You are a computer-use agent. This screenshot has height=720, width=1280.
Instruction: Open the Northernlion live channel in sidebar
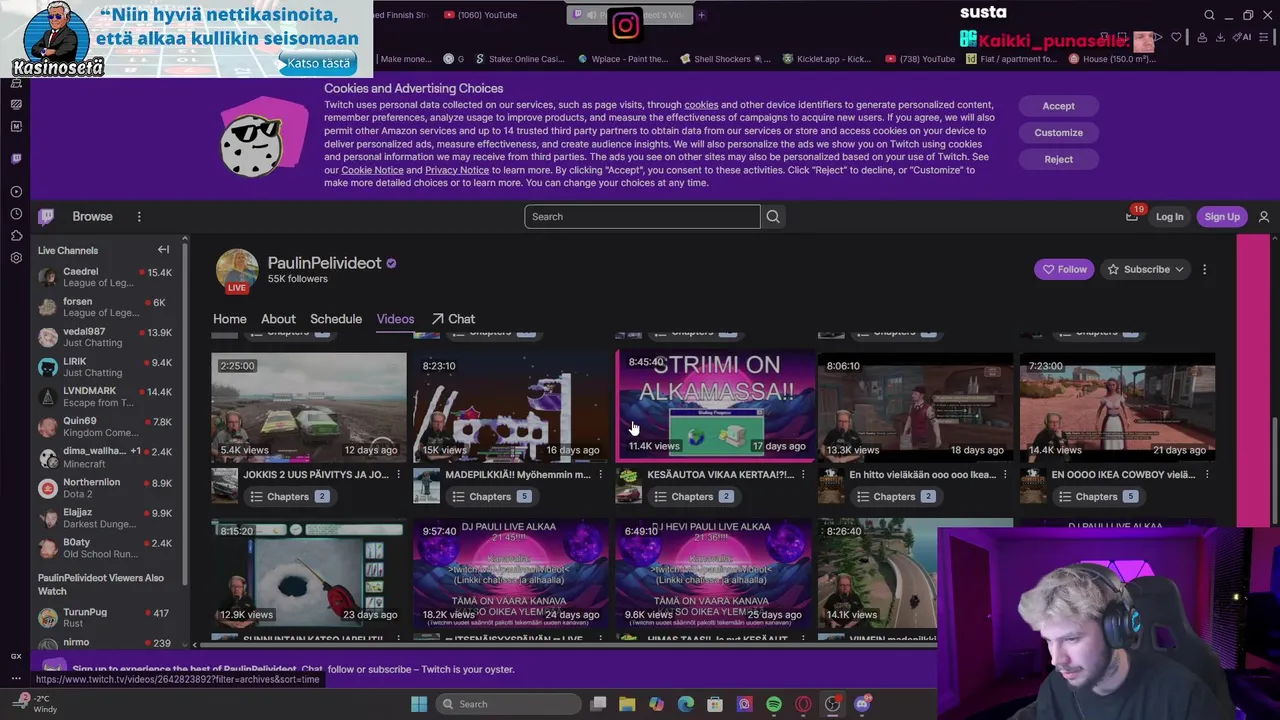105,488
